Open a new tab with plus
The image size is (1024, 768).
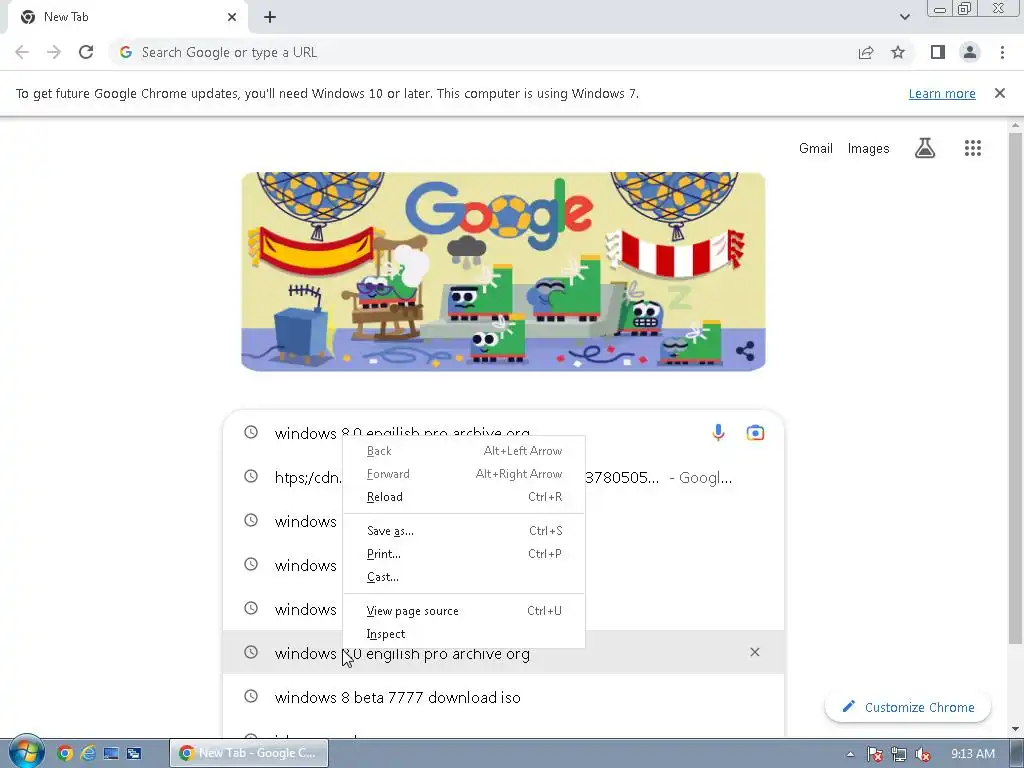270,18
